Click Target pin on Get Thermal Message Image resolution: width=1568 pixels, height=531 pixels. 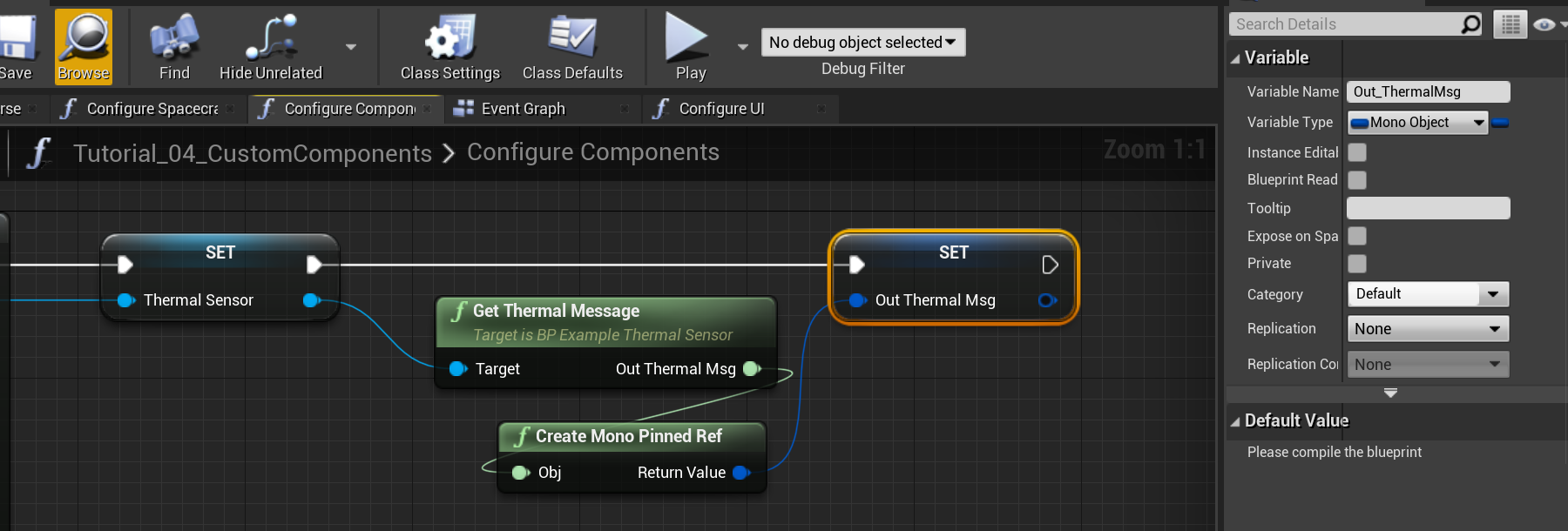[458, 369]
